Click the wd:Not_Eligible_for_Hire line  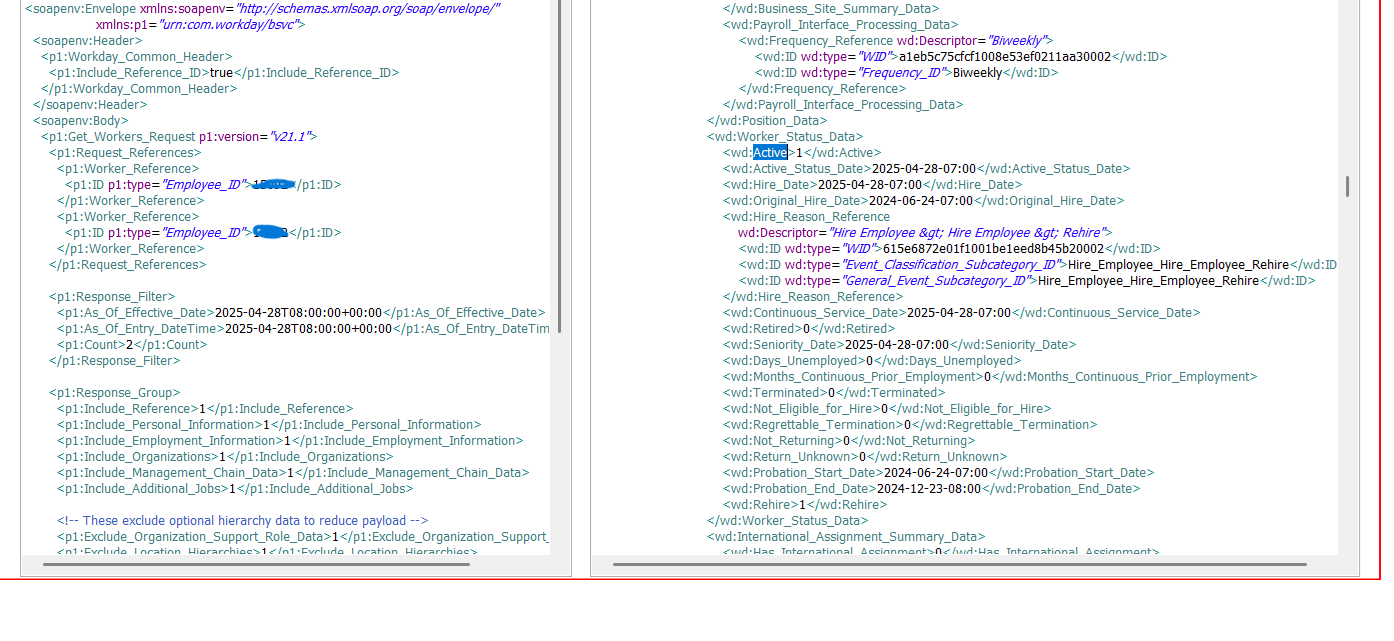(887, 408)
